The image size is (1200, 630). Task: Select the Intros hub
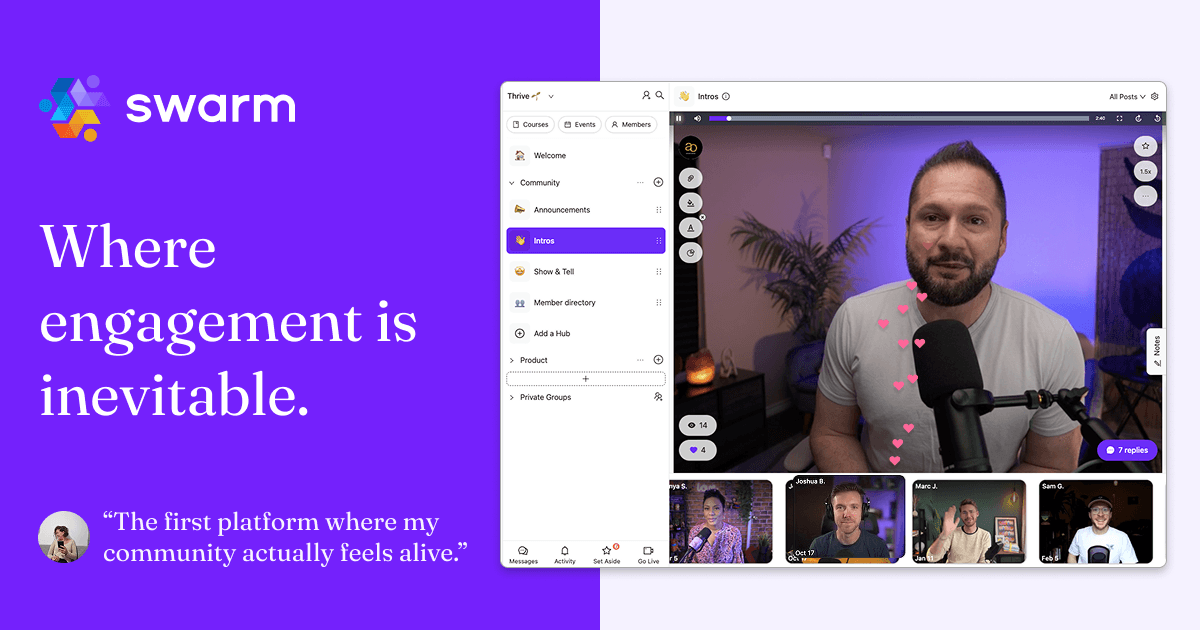click(x=585, y=241)
